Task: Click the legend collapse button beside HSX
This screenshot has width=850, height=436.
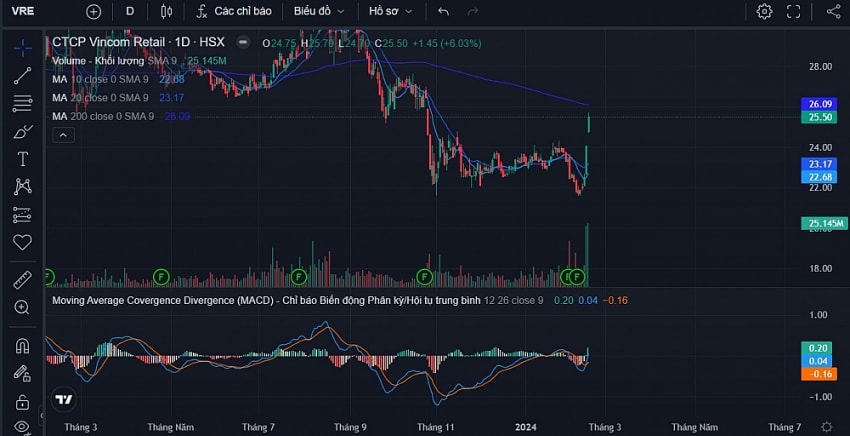Action: point(243,42)
